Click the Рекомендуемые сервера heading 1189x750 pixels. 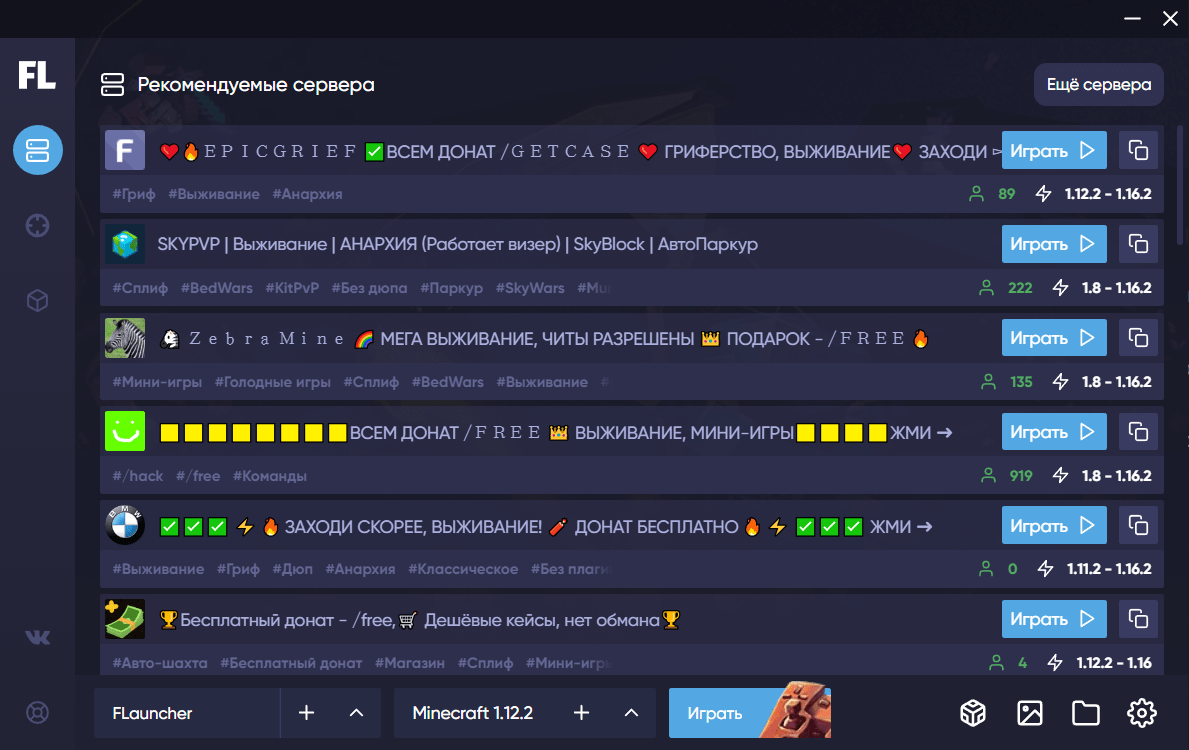pyautogui.click(x=256, y=85)
